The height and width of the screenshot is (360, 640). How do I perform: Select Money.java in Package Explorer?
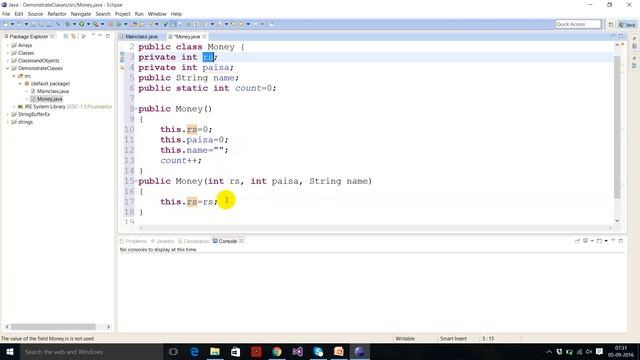pos(49,99)
